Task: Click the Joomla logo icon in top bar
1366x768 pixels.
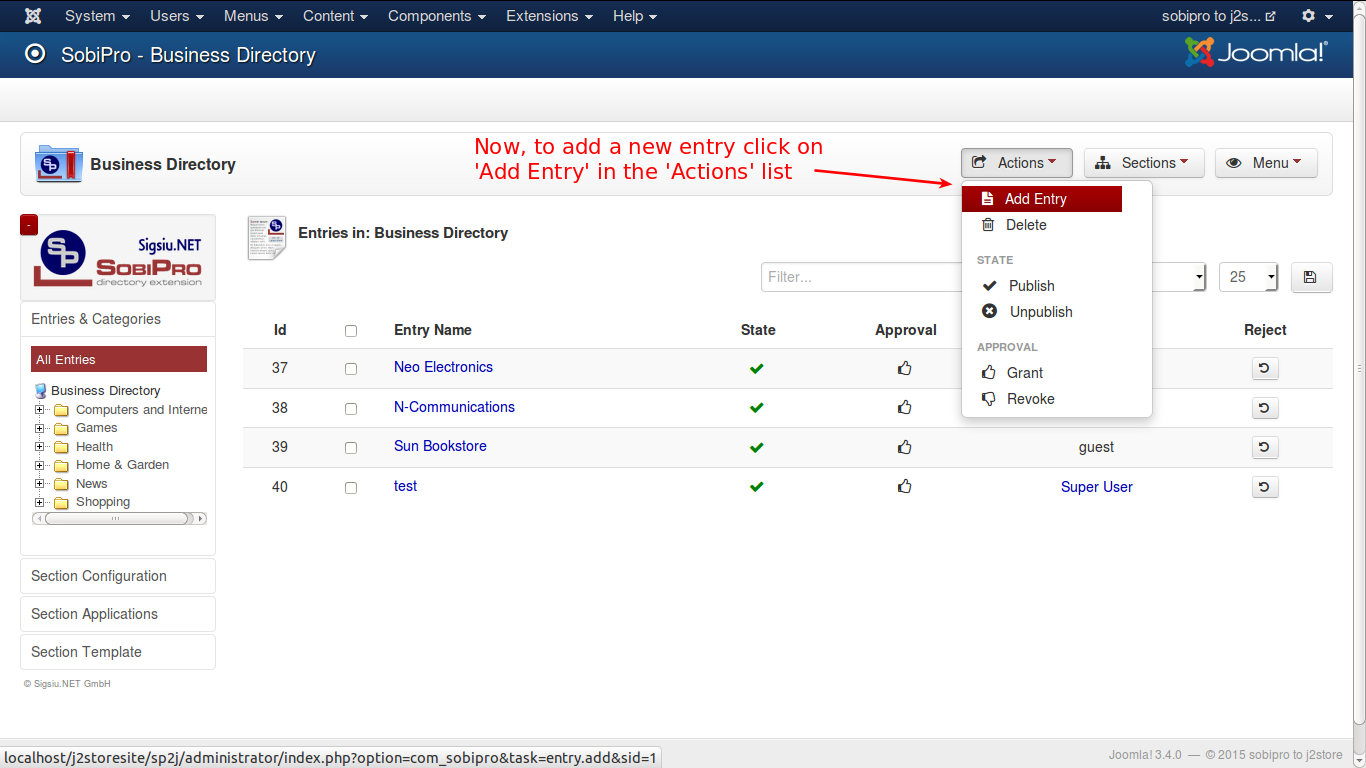Action: pos(33,16)
